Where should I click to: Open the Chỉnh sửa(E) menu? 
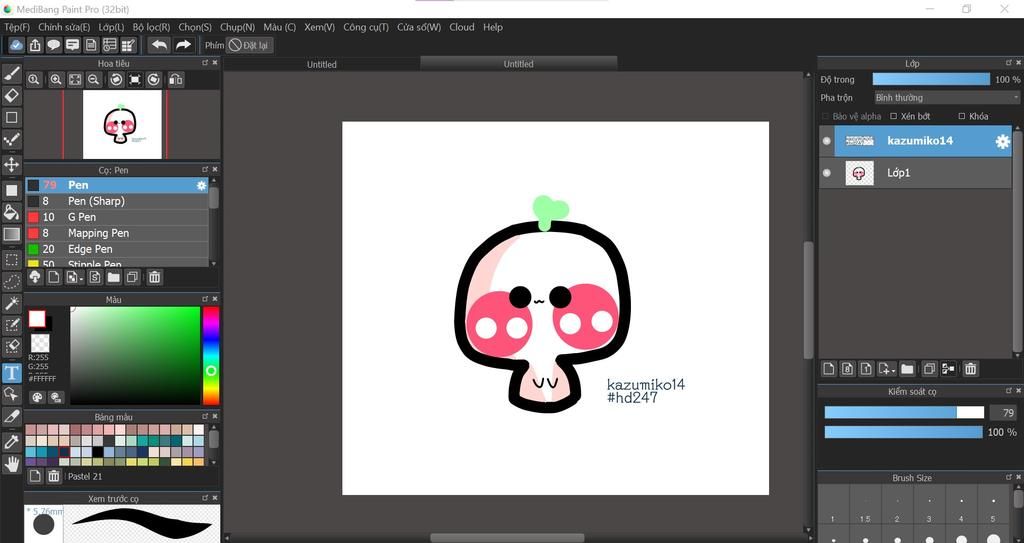(64, 27)
